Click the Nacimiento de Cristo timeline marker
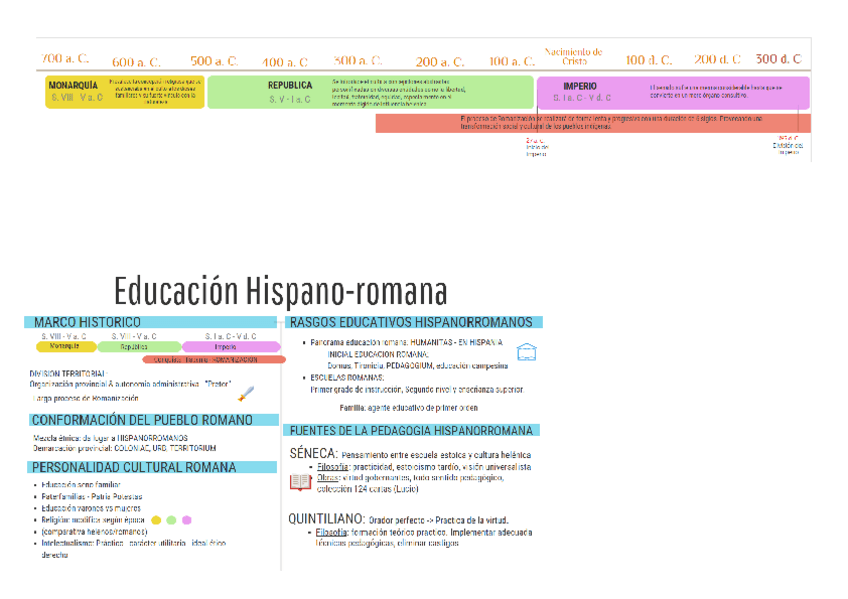 tap(573, 56)
